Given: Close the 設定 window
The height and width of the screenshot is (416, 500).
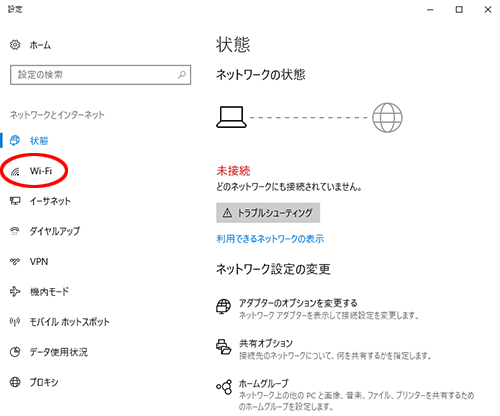Looking at the screenshot, I should (488, 10).
